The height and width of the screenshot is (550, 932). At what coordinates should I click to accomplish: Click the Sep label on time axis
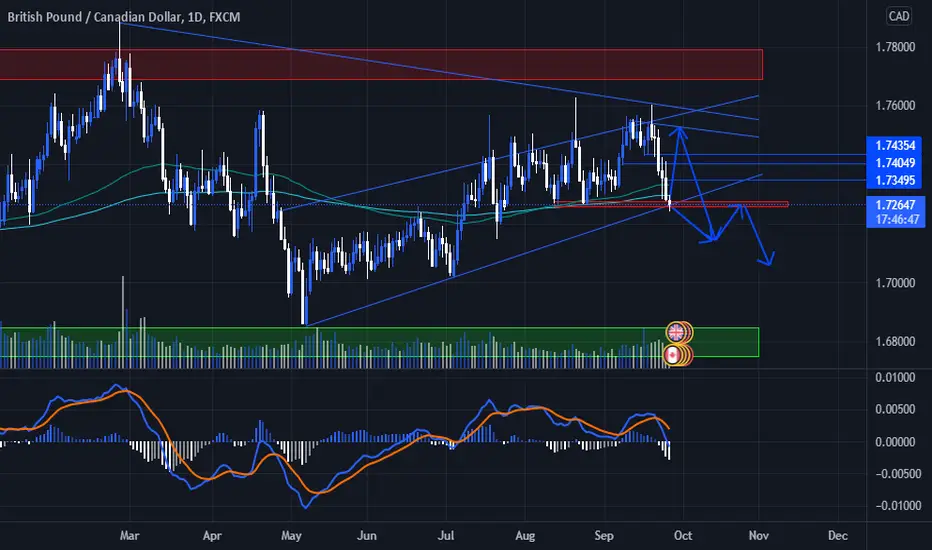coord(604,536)
